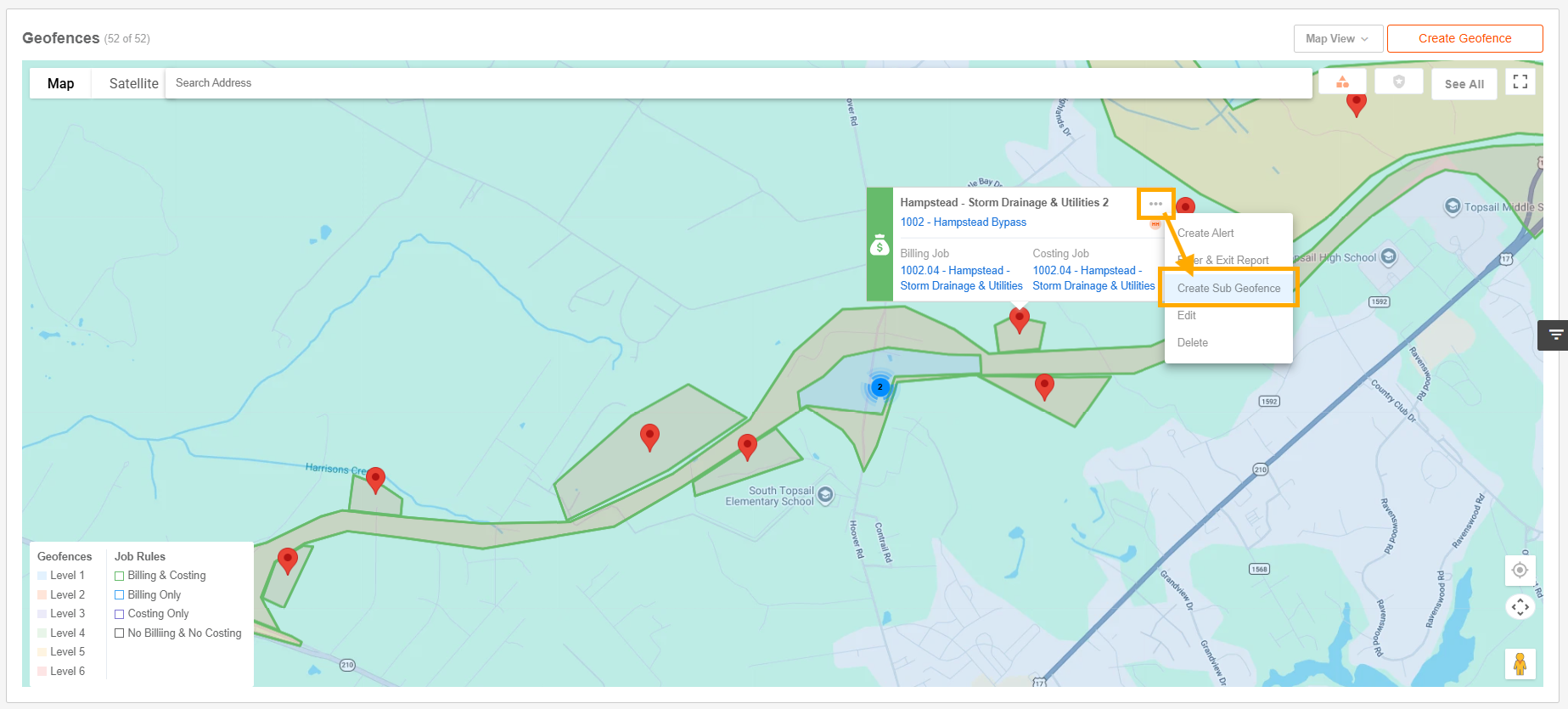
Task: Click the map pan control icon
Action: (x=1520, y=606)
